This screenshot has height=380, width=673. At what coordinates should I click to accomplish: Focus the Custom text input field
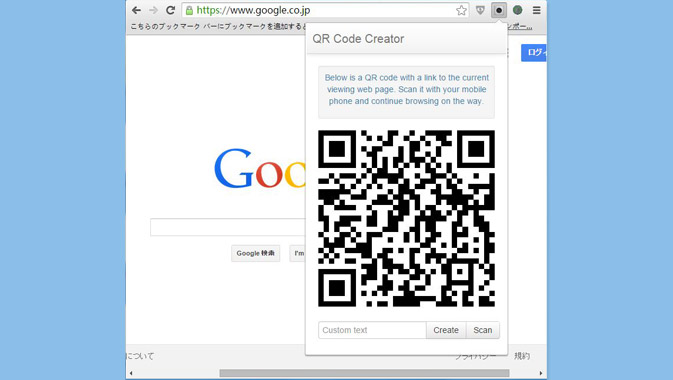coord(372,330)
